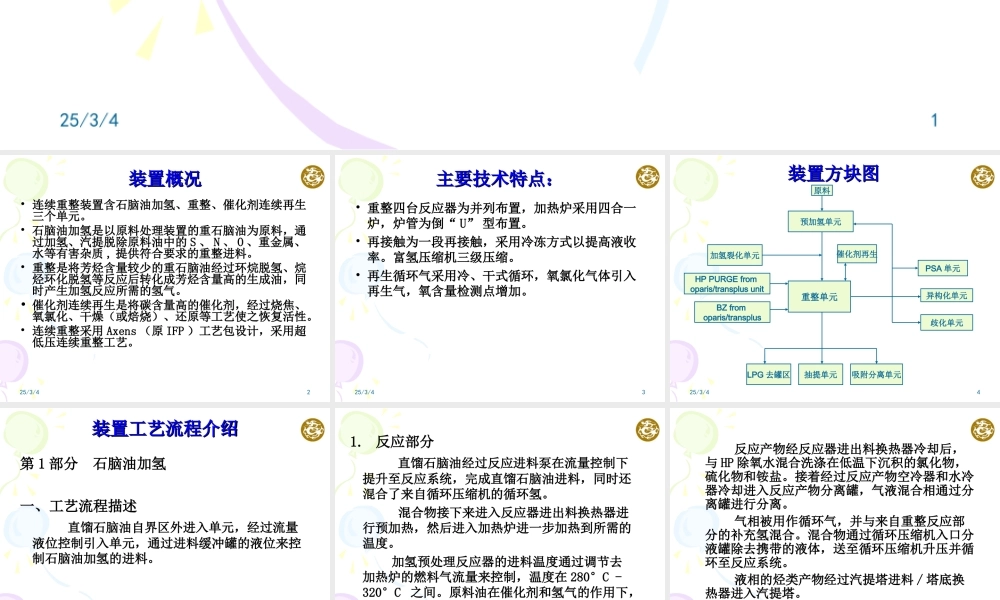
Task: Click the 加氢裂化单元 box in the diagram
Action: pyautogui.click(x=735, y=255)
